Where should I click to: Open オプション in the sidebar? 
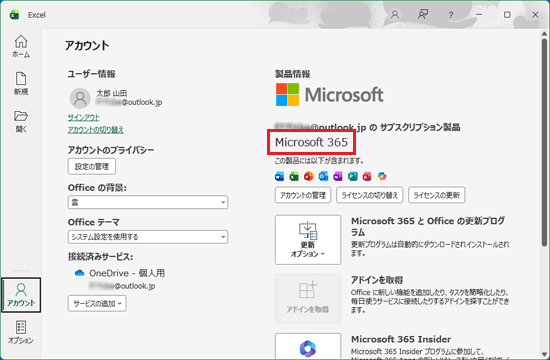(21, 332)
